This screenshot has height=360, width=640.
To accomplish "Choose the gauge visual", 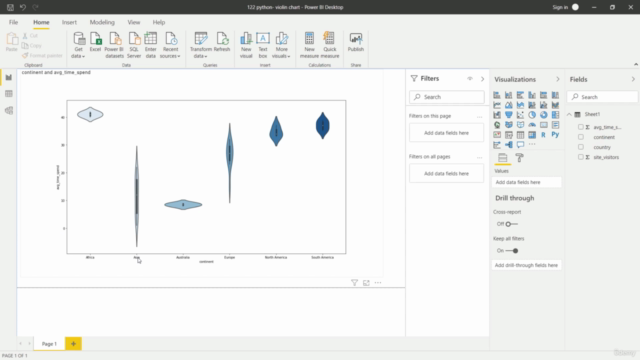I will pyautogui.click(x=532, y=125).
